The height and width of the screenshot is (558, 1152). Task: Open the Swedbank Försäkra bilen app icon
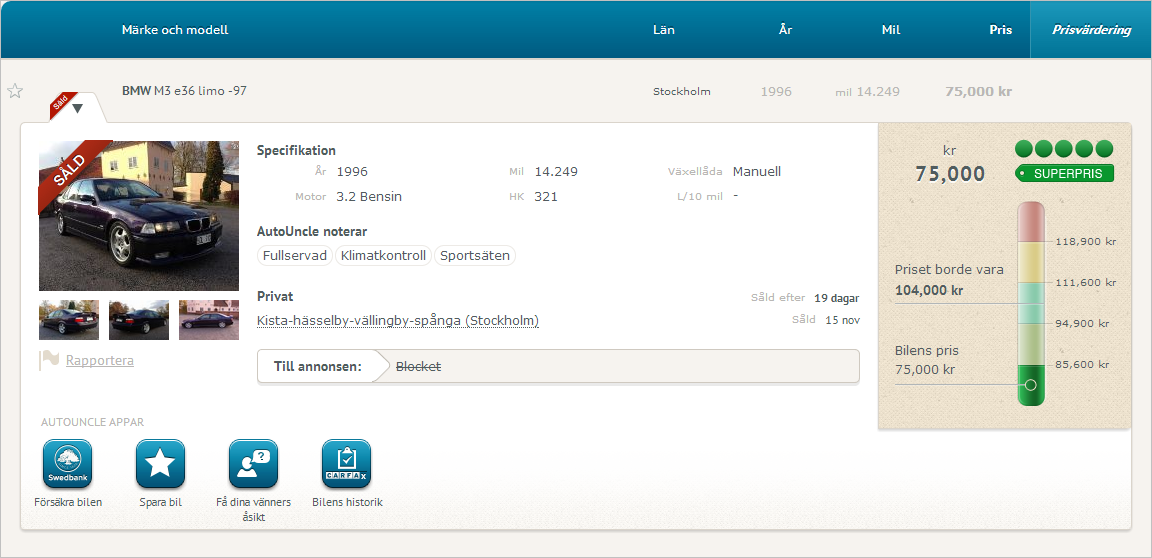coord(68,464)
